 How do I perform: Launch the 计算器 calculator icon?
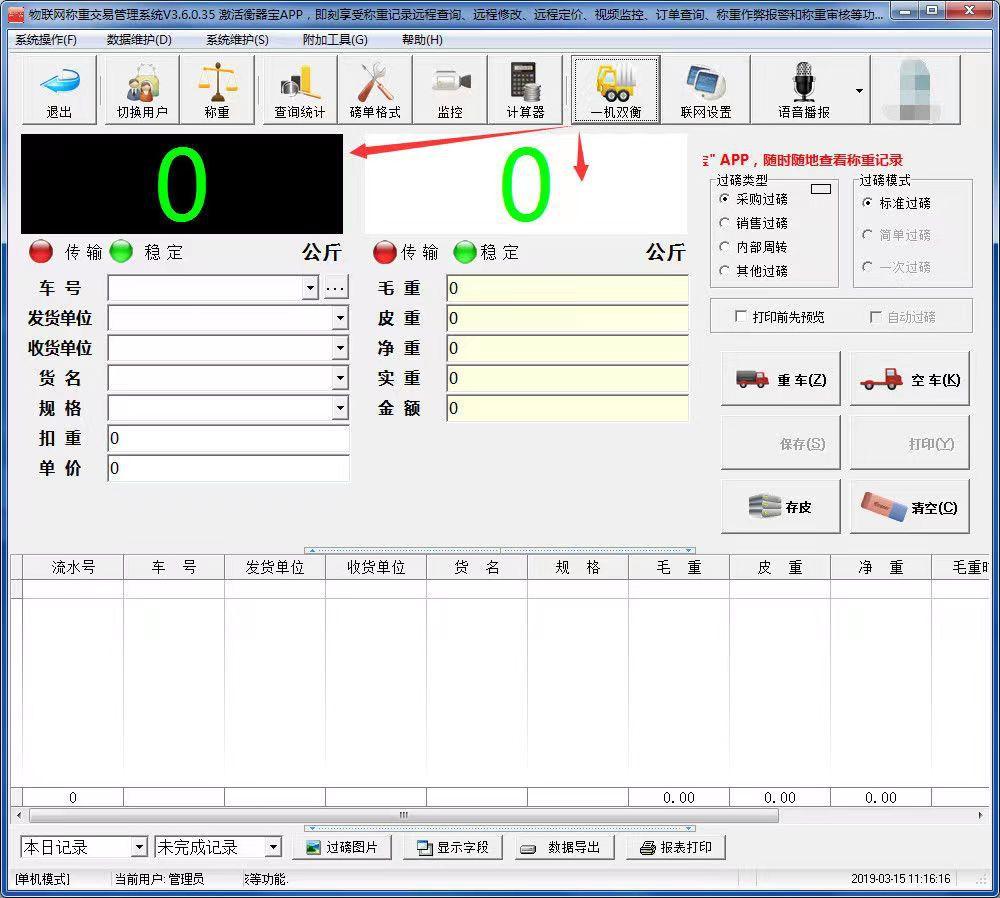(x=525, y=89)
